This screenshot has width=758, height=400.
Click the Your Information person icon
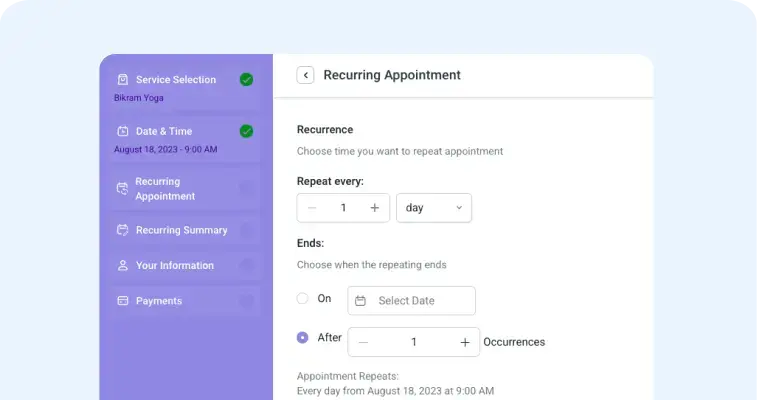click(123, 265)
